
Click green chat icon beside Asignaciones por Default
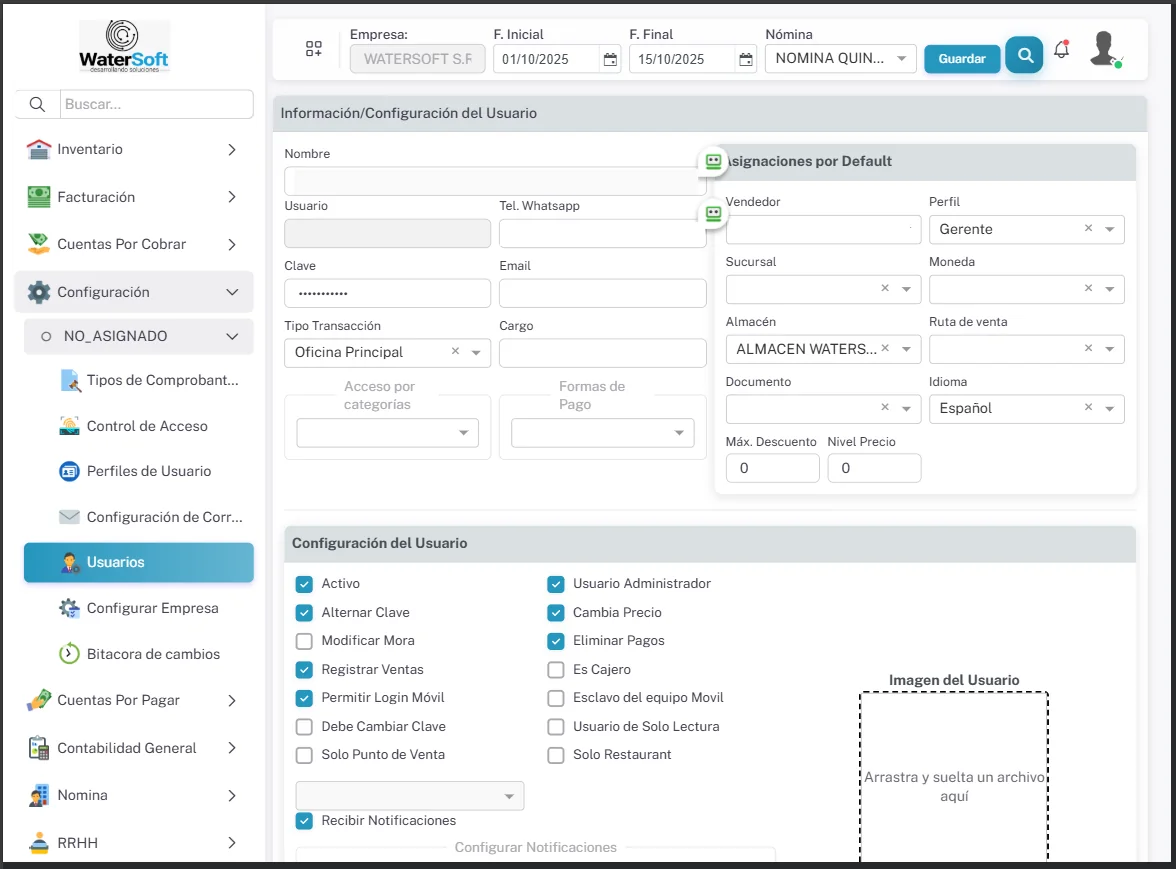click(x=713, y=161)
